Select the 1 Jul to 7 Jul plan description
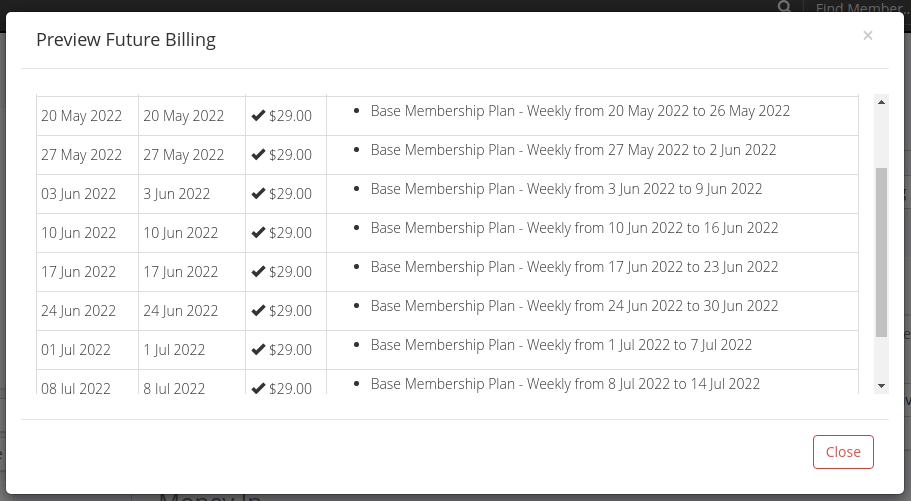The image size is (911, 501). click(561, 345)
